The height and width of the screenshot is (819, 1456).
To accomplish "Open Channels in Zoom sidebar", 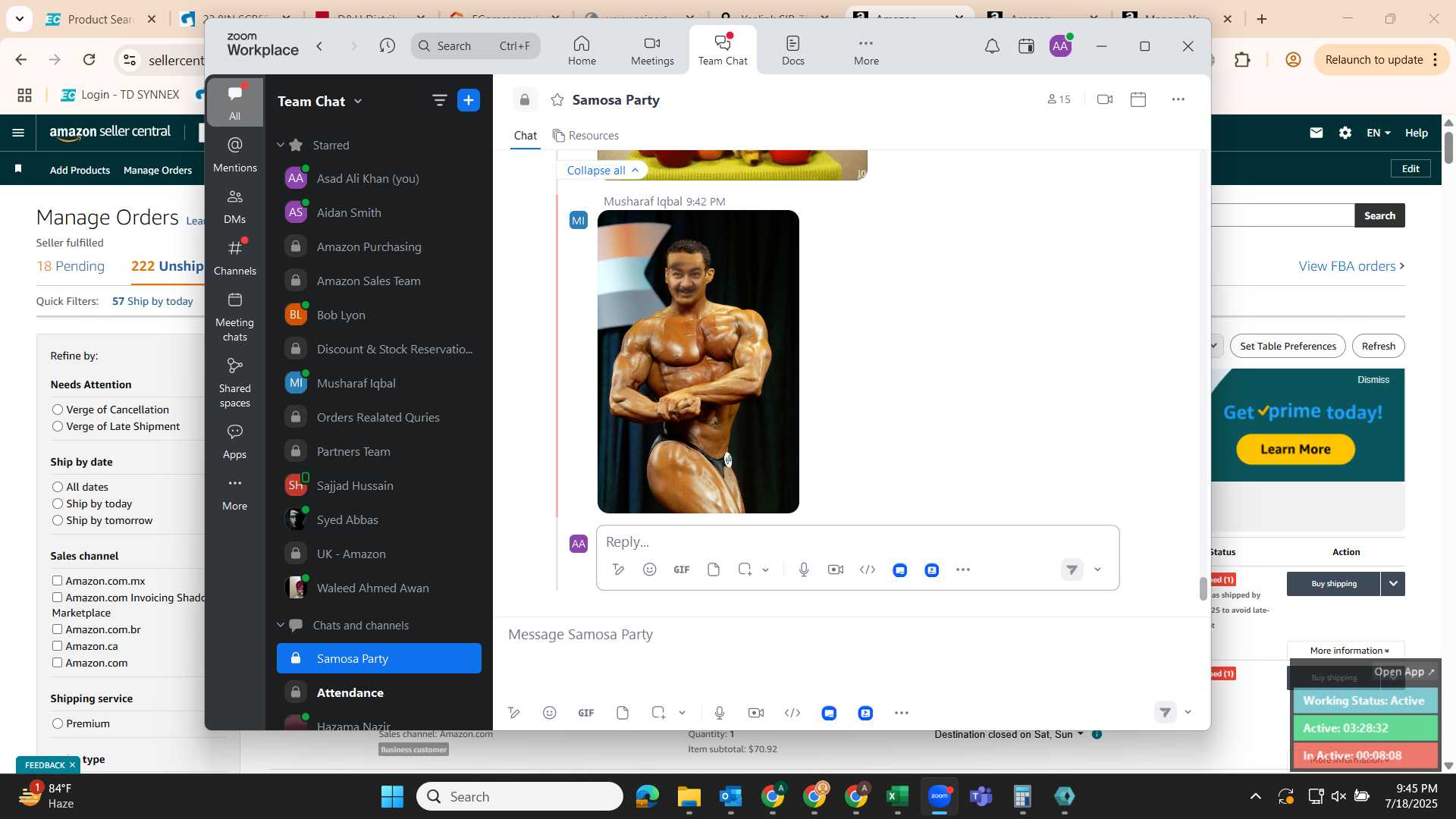I will point(235,258).
